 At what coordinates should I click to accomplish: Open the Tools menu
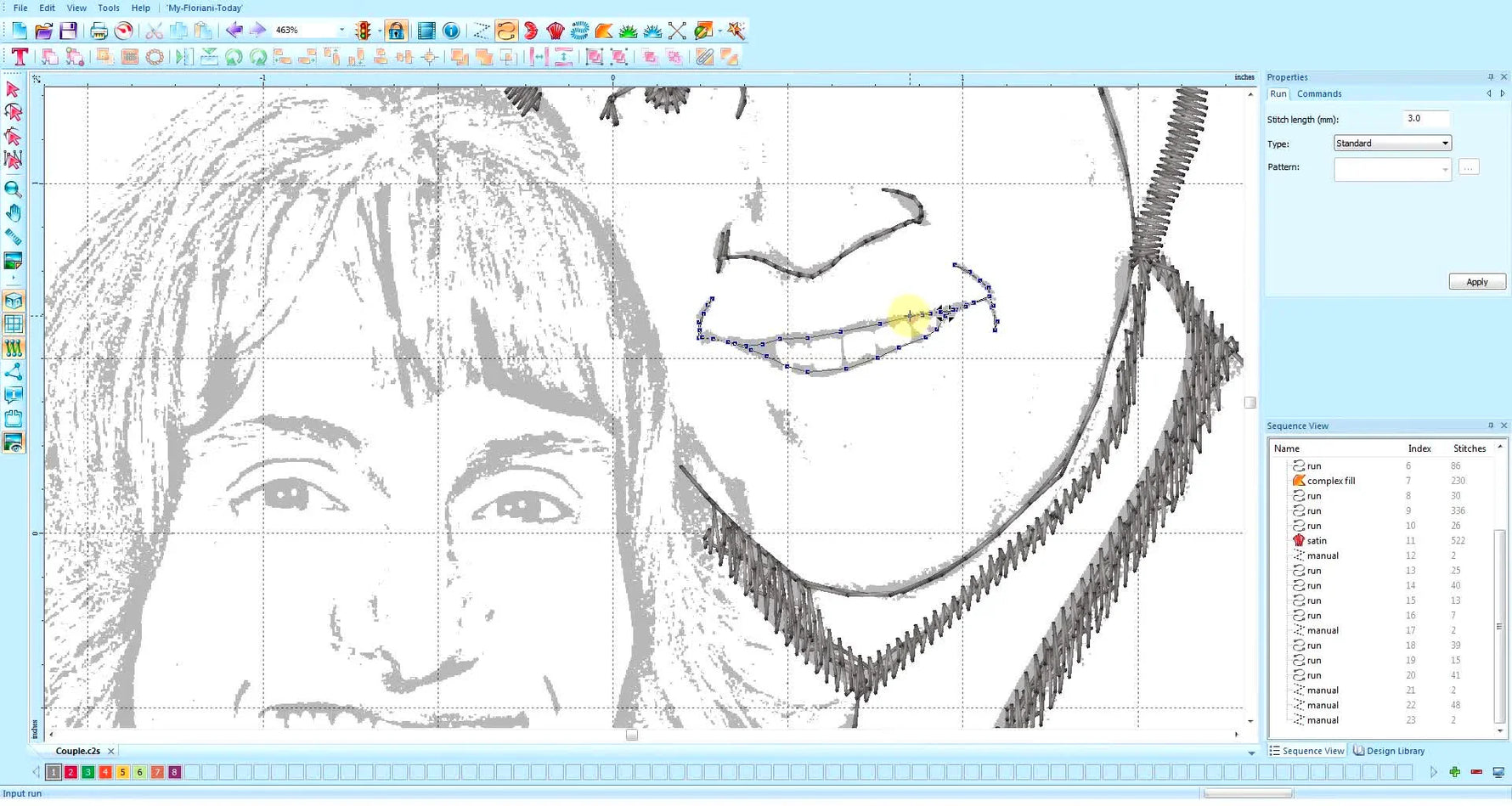[109, 8]
